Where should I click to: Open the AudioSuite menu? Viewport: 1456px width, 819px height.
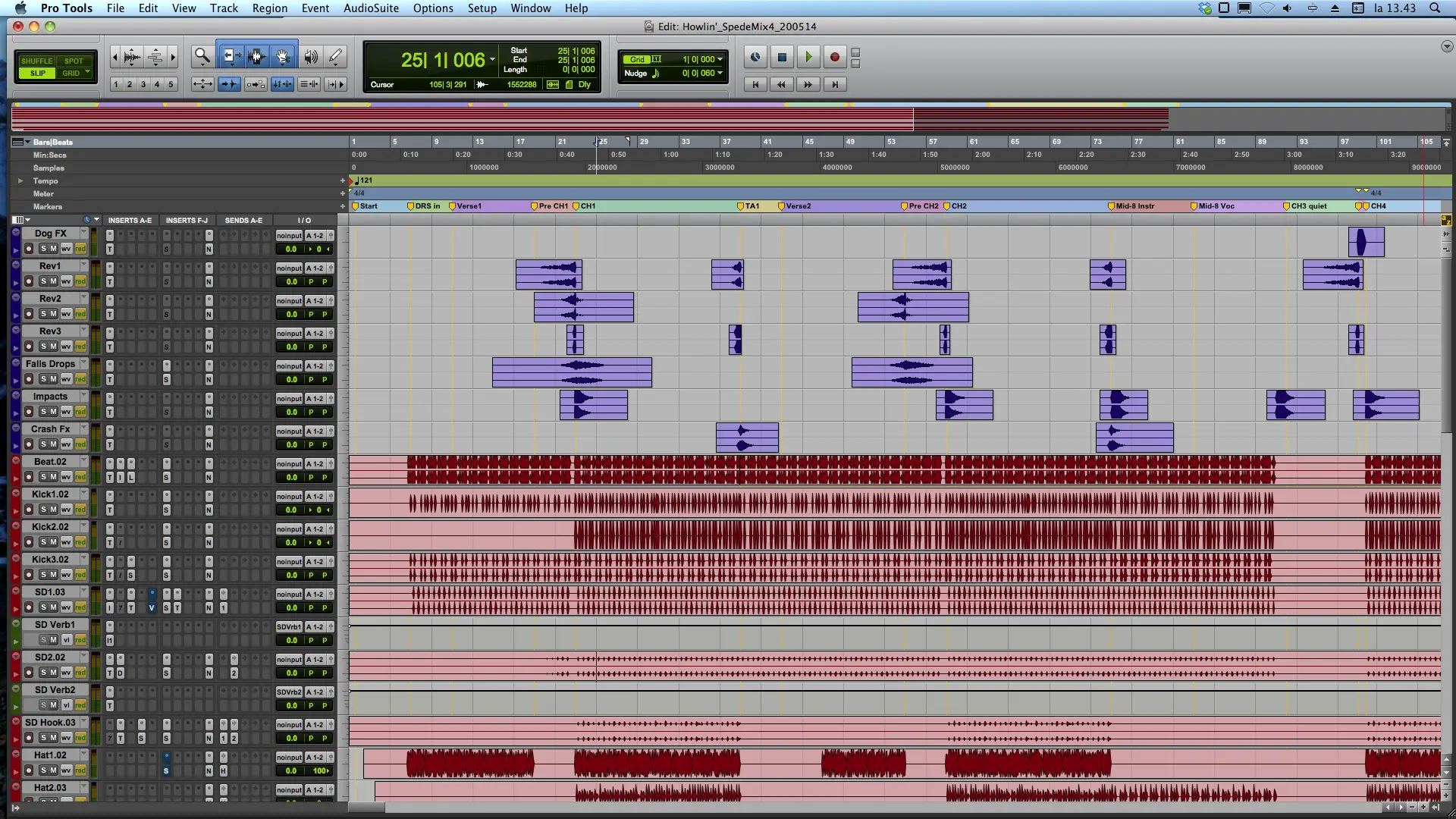[371, 8]
